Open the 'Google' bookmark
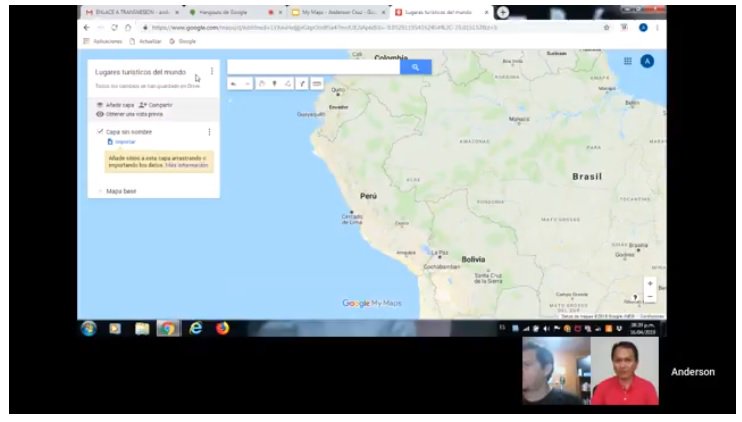The image size is (742, 422). coord(183,42)
